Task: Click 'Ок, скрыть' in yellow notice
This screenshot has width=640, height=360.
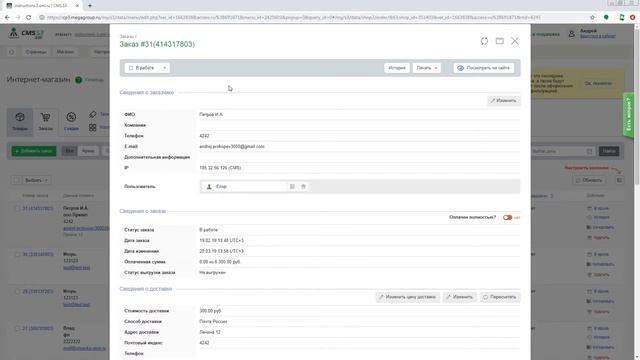Action: [598, 83]
